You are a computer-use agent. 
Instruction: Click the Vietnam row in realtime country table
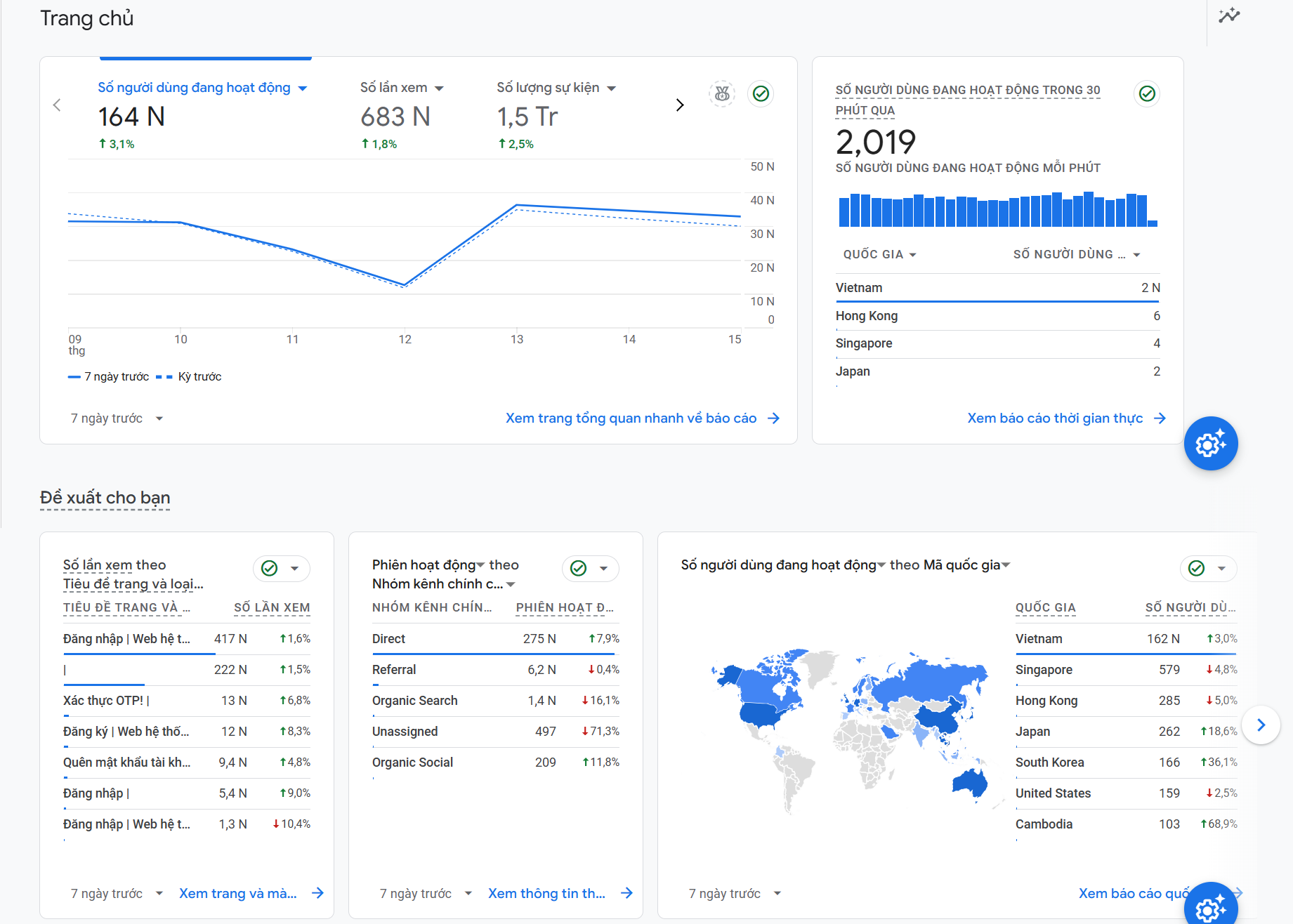[997, 288]
